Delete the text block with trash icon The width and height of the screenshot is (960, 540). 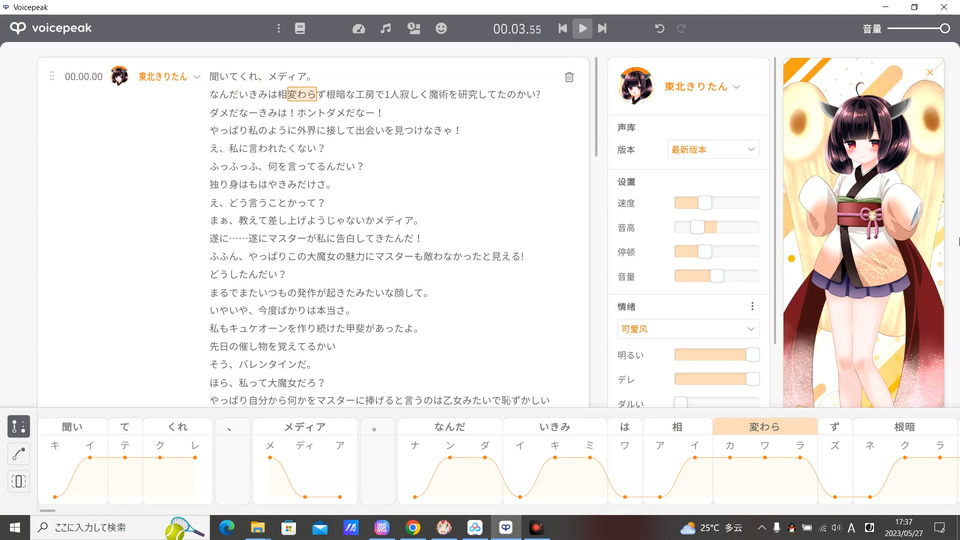[x=569, y=77]
